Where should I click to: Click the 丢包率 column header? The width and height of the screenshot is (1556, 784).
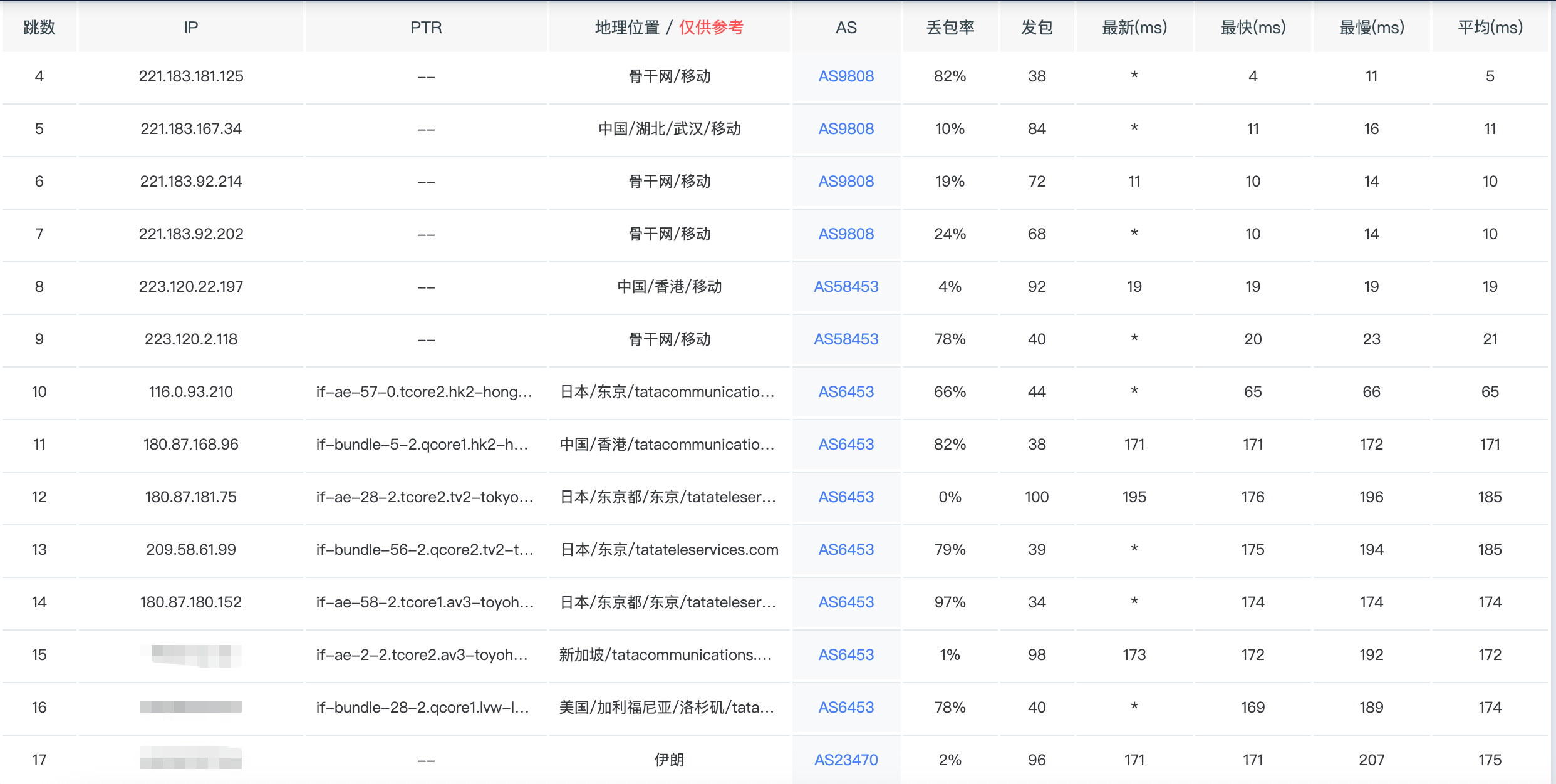pyautogui.click(x=950, y=28)
